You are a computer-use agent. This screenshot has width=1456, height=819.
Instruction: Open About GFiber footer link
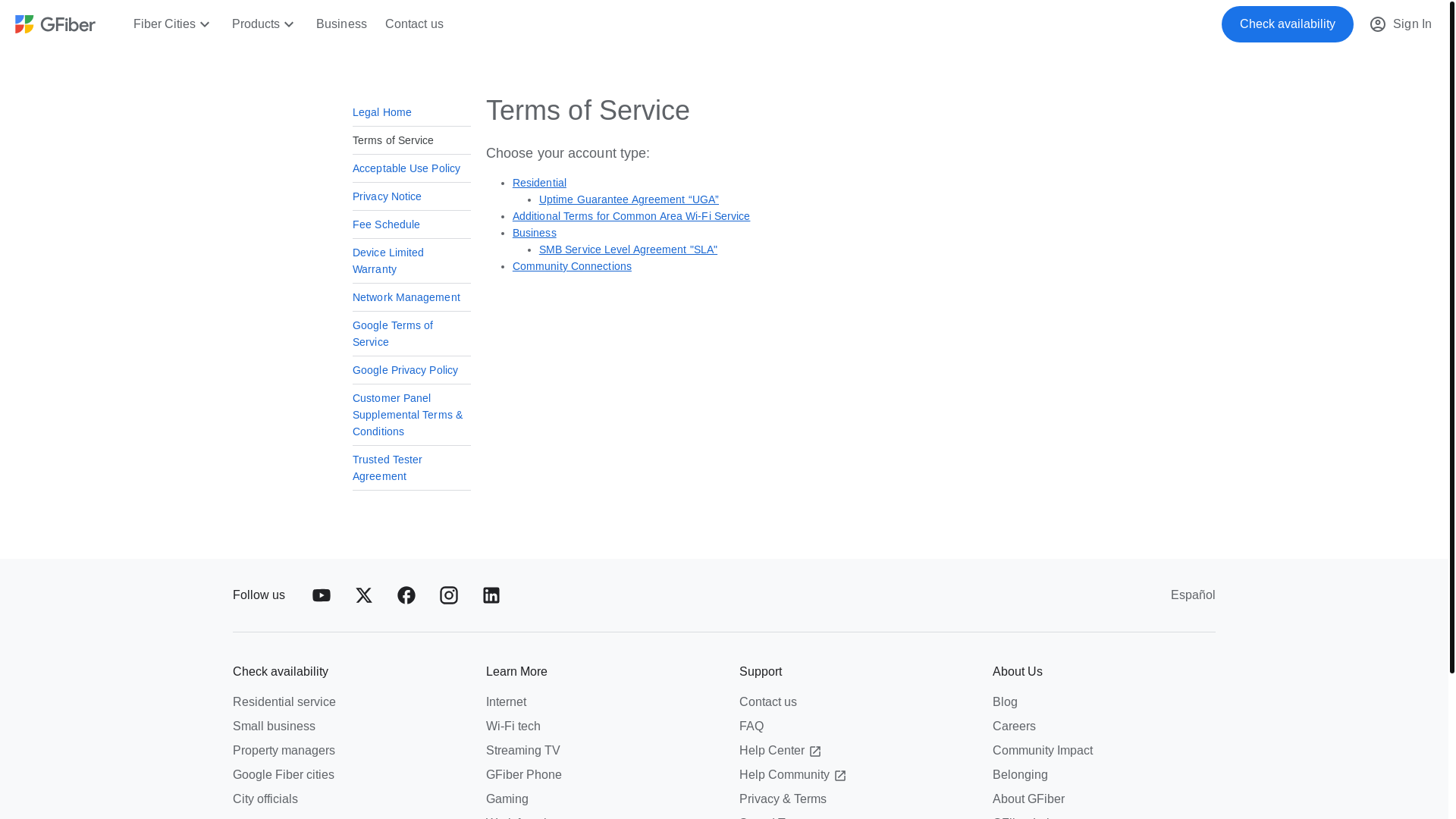pos(1028,799)
